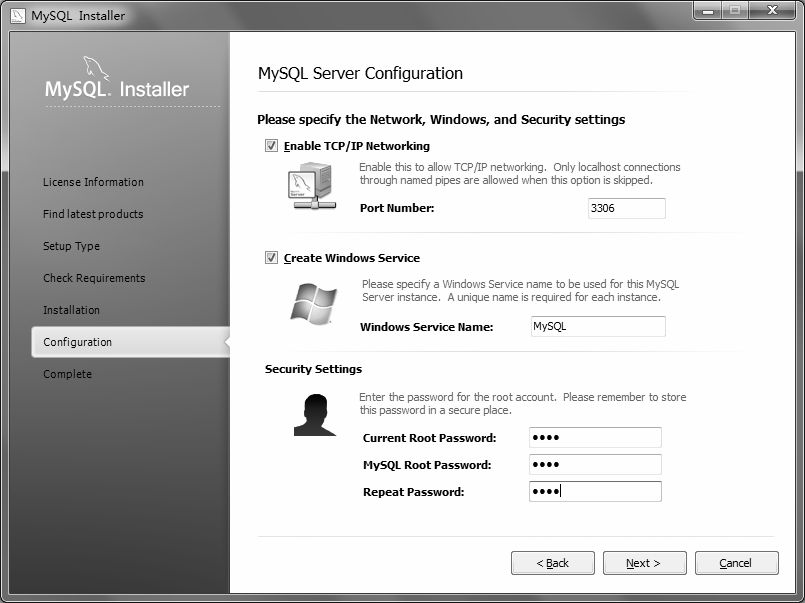Cancel the MySQL installation
805x603 pixels.
click(737, 563)
